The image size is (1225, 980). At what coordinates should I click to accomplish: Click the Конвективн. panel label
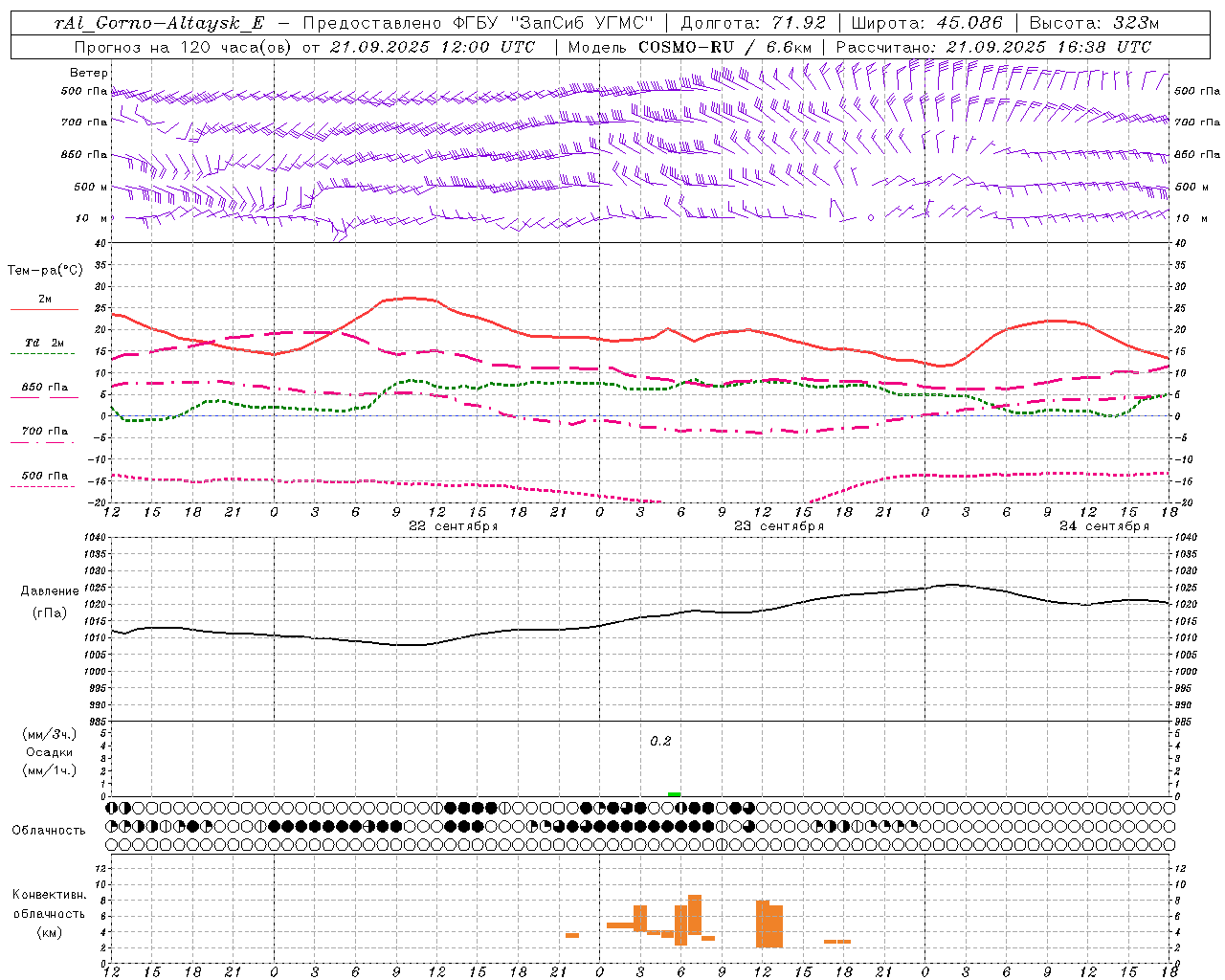[x=50, y=895]
